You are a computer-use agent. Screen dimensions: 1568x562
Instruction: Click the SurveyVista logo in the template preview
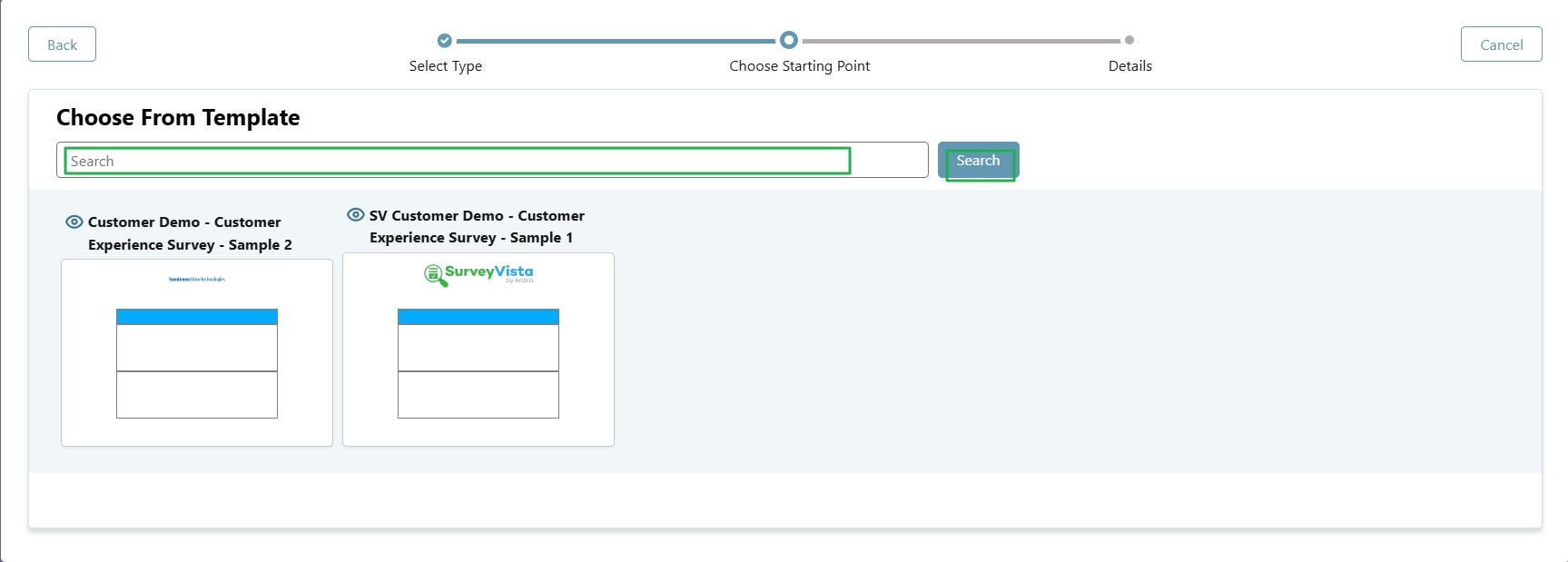tap(478, 272)
